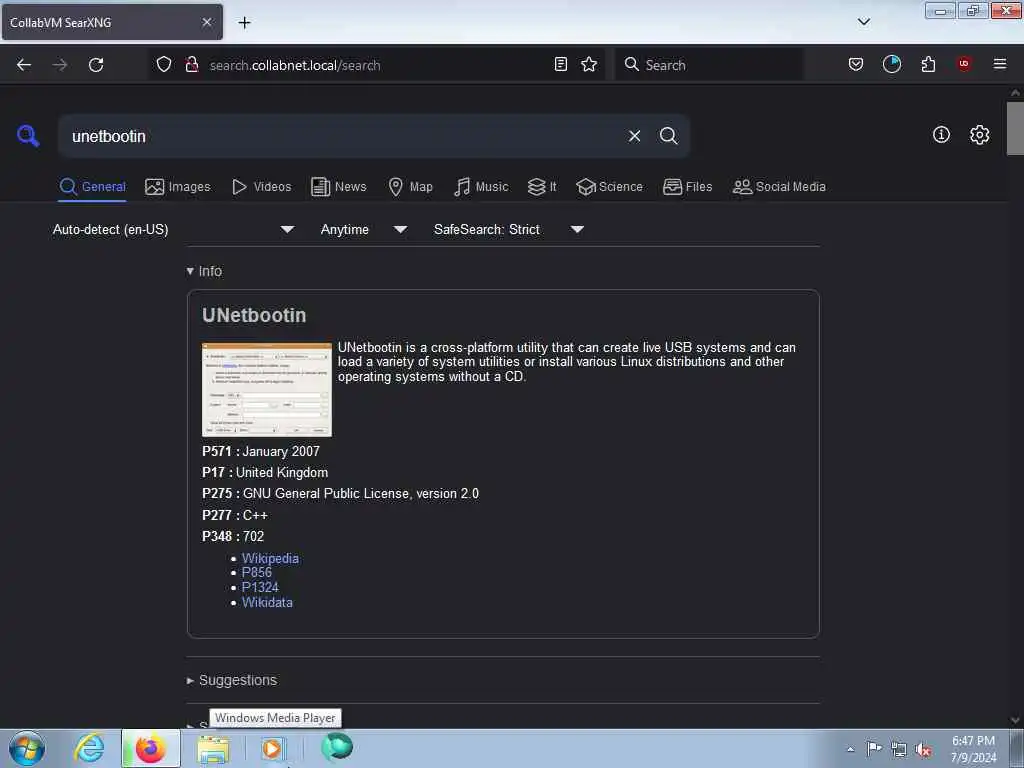This screenshot has height=768, width=1024.
Task: Click the address bar URL
Action: tap(295, 65)
